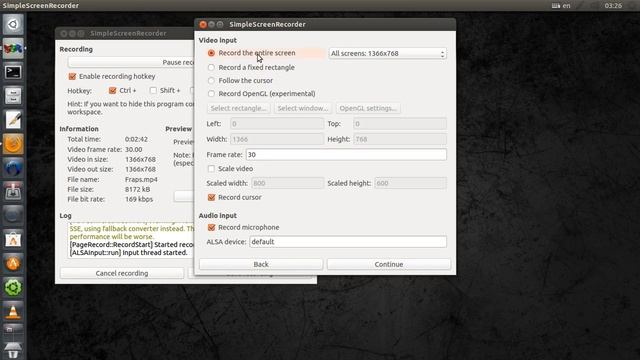Click the file size '8172 kB' value
The width and height of the screenshot is (640, 360).
pyautogui.click(x=138, y=189)
